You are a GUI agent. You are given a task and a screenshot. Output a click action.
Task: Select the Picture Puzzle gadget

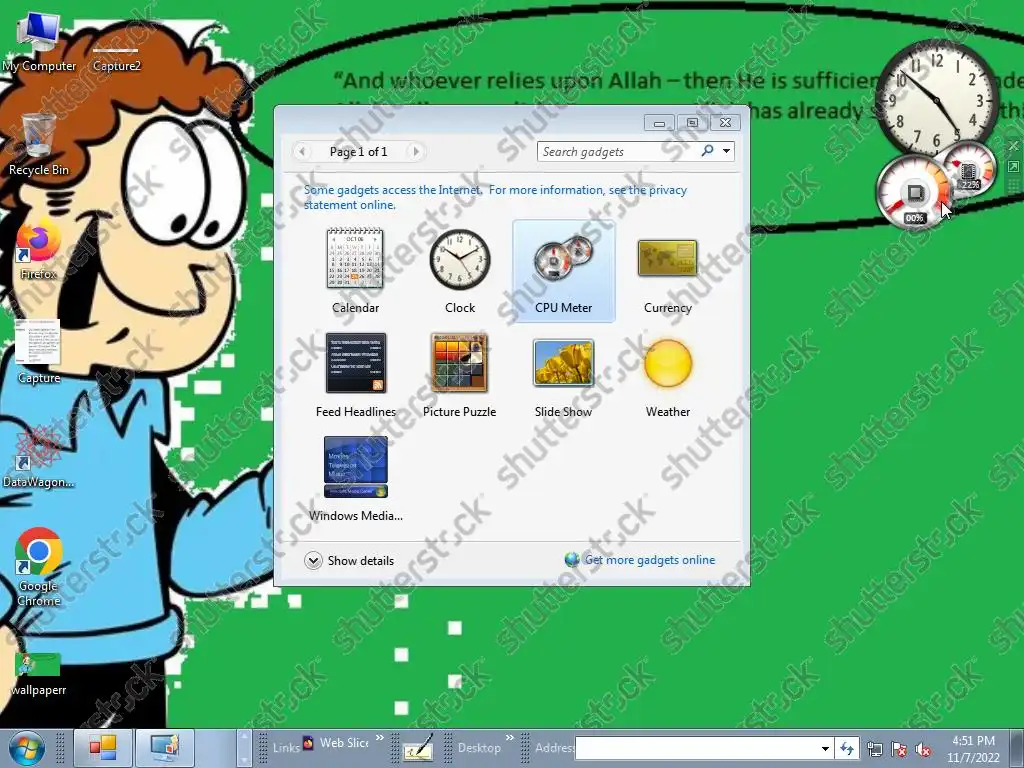460,375
